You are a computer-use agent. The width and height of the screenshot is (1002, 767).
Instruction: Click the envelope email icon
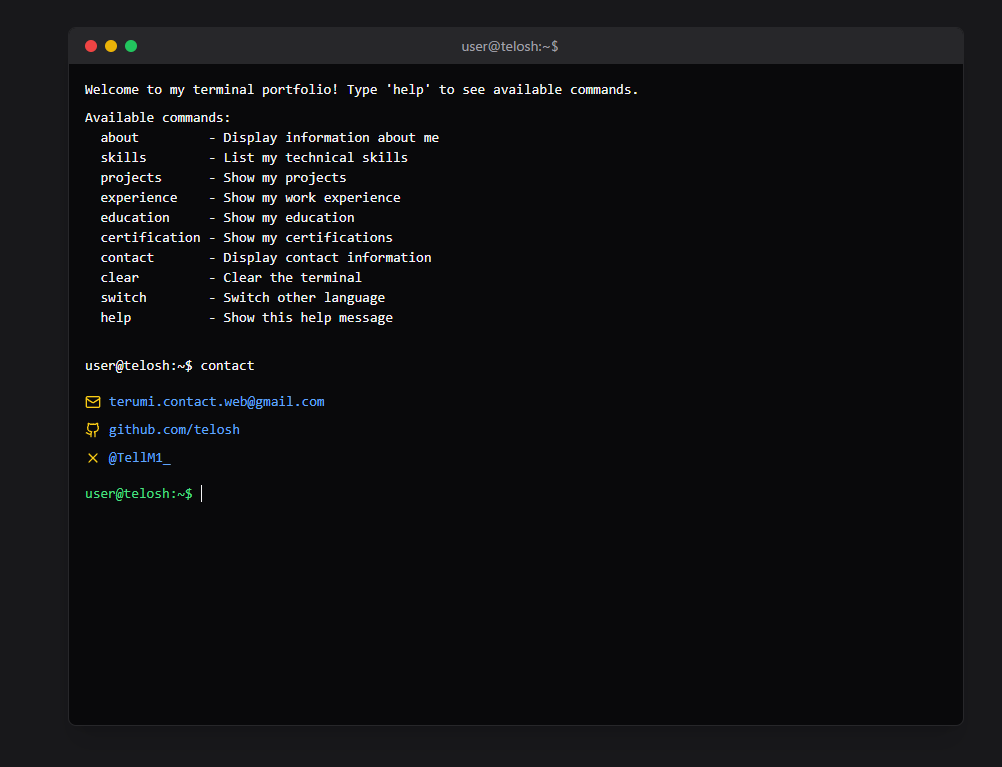(93, 402)
